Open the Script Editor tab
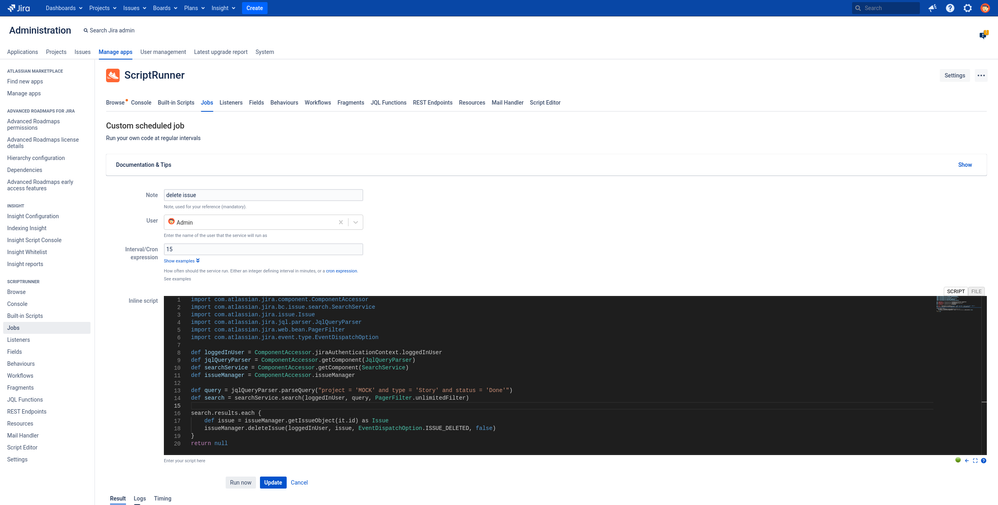Image resolution: width=998 pixels, height=505 pixels. [x=545, y=103]
